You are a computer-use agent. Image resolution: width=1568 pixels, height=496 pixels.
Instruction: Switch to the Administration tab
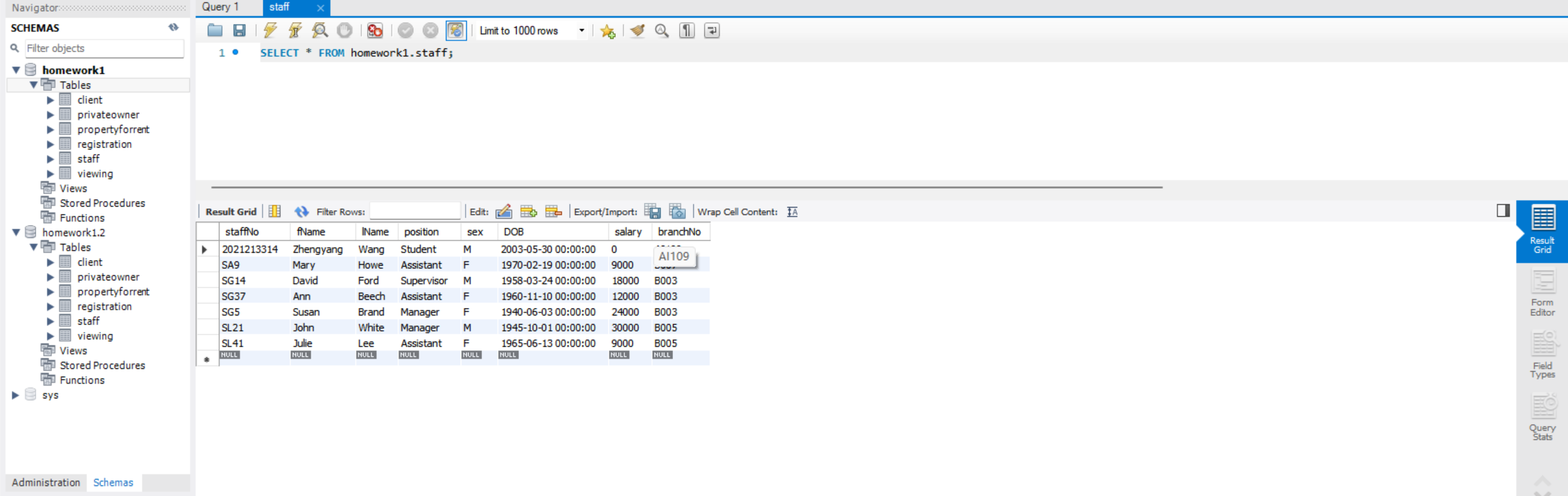46,482
